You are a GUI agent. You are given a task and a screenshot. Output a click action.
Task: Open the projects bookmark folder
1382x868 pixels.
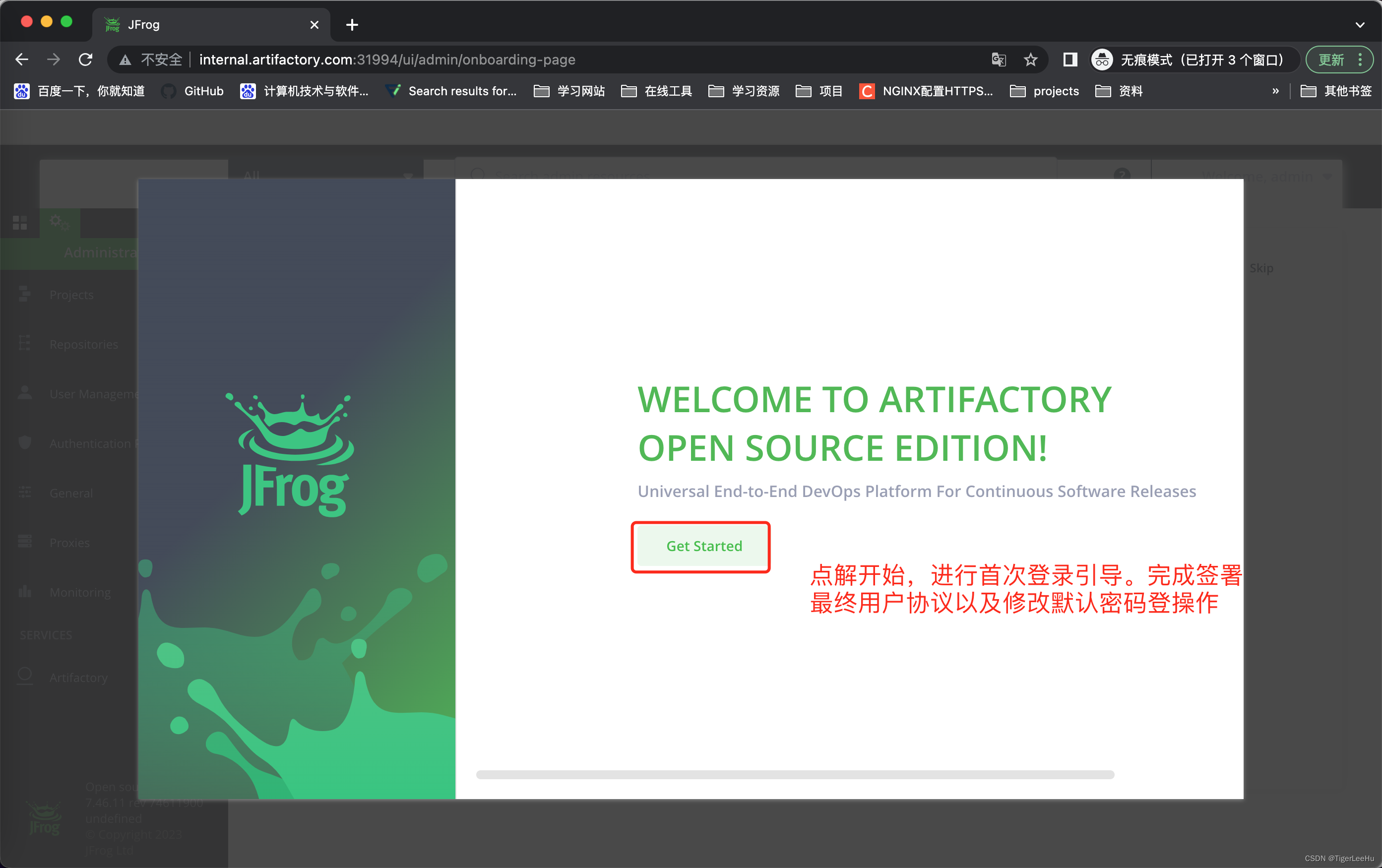[x=1056, y=91]
